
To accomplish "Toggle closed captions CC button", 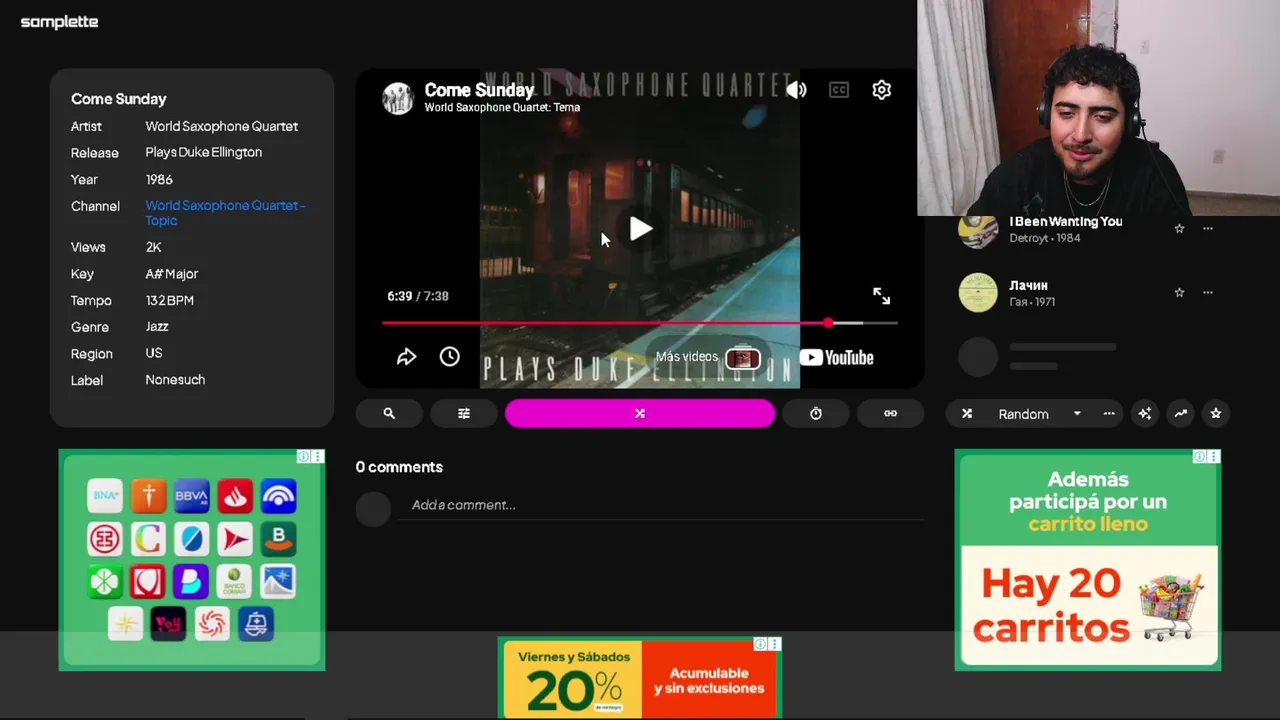I will (839, 90).
